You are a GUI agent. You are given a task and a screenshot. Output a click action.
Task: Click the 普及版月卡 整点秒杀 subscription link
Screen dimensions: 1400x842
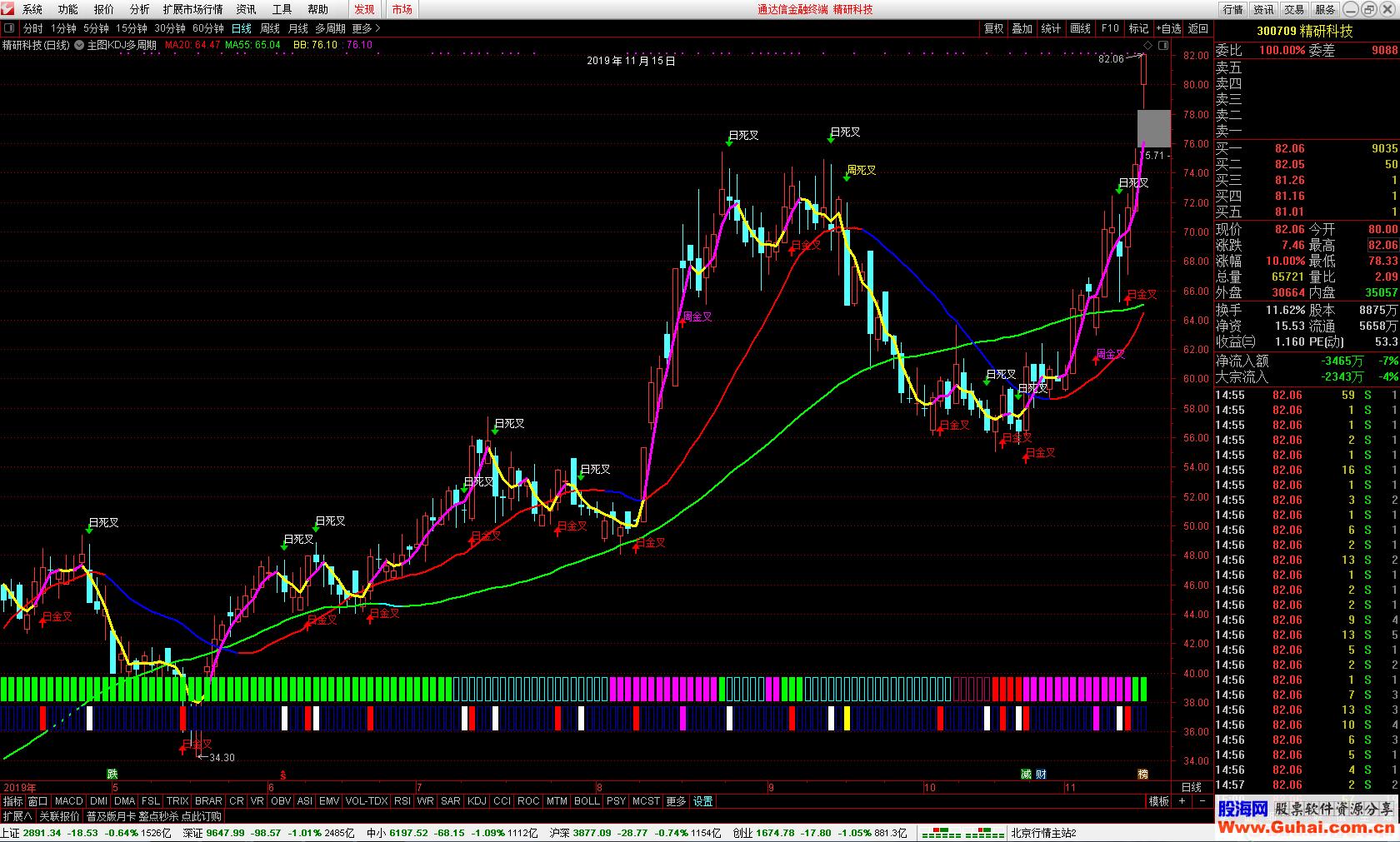coord(154,816)
